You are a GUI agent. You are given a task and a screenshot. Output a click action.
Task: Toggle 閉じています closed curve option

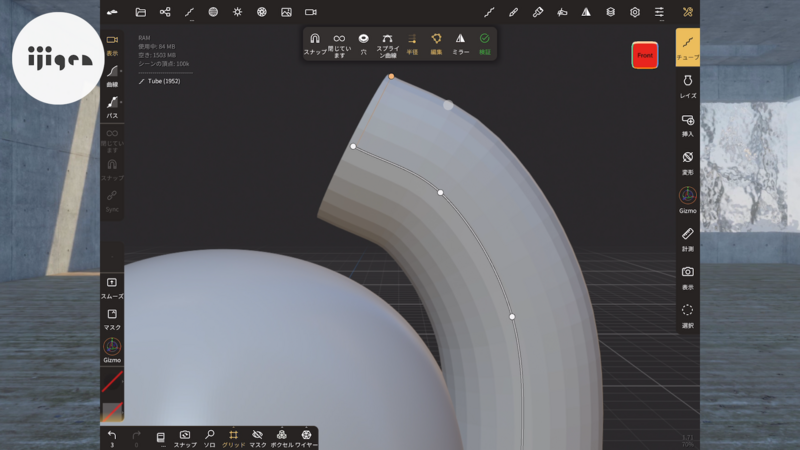click(x=339, y=45)
